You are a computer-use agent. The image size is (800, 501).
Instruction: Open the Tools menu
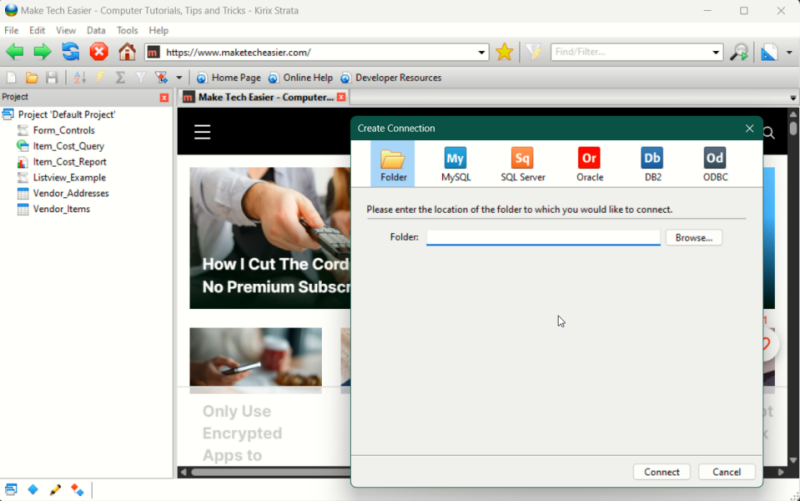(127, 31)
